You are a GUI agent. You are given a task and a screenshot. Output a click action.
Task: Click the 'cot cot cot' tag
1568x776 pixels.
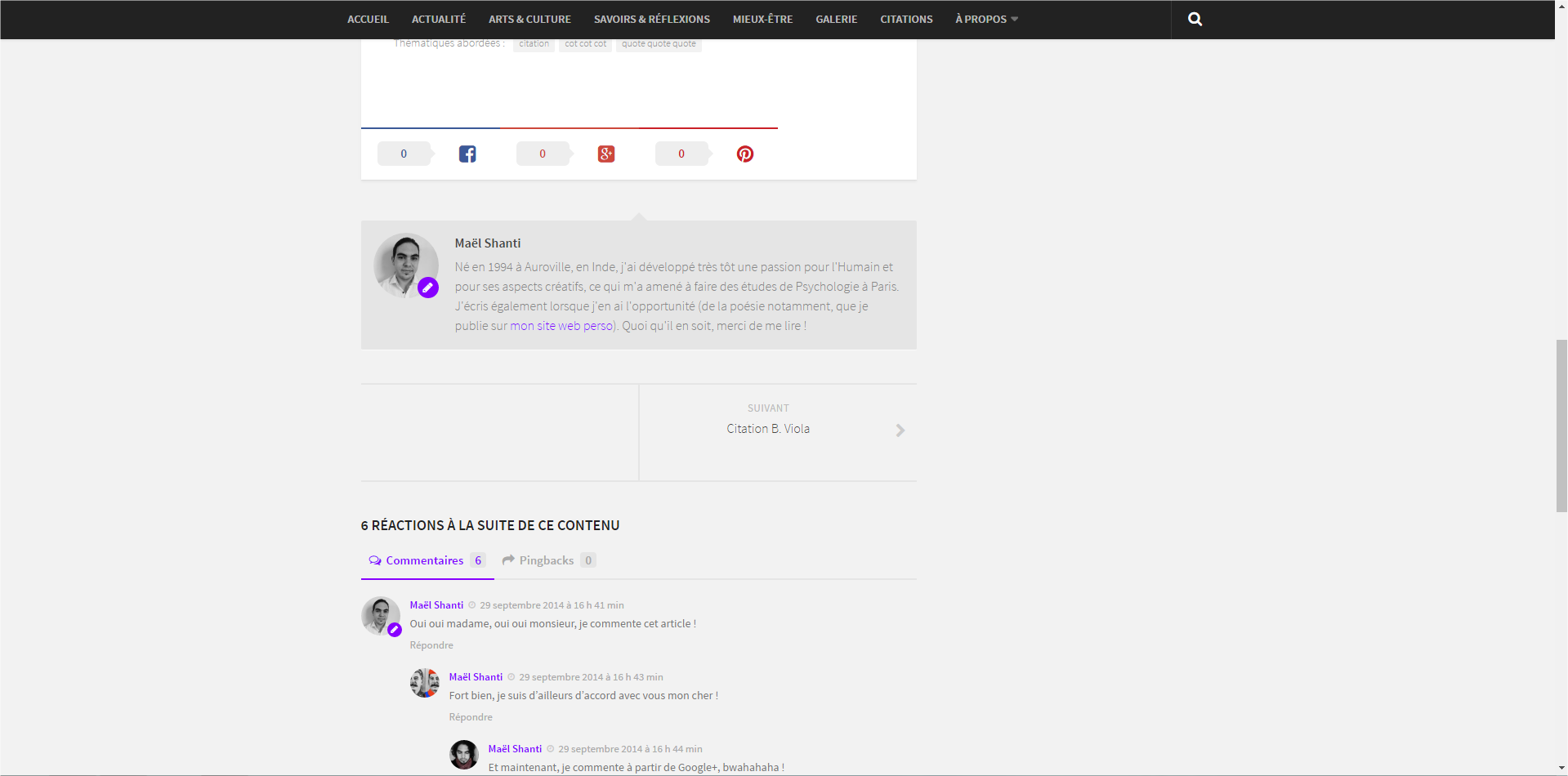point(585,44)
